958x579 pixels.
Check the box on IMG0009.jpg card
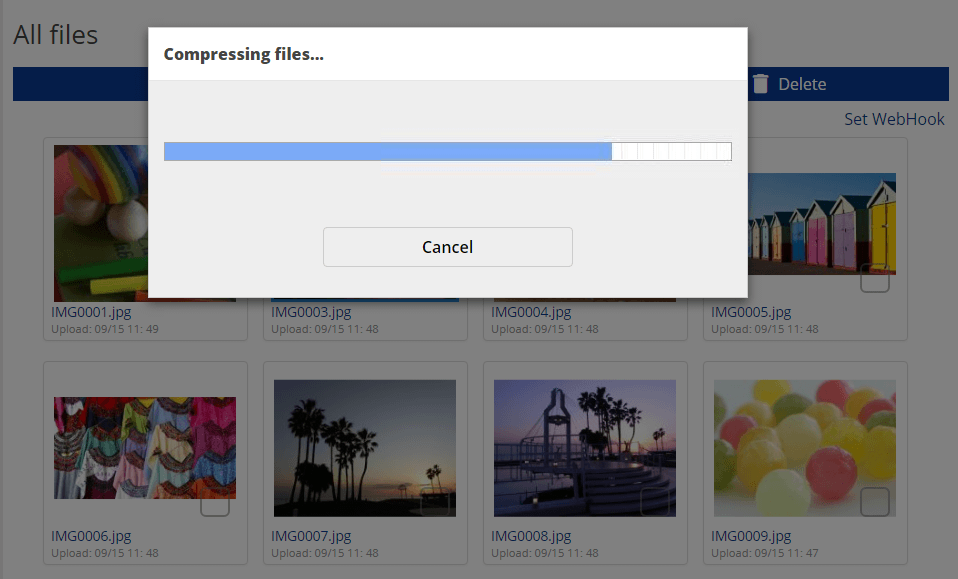click(874, 504)
